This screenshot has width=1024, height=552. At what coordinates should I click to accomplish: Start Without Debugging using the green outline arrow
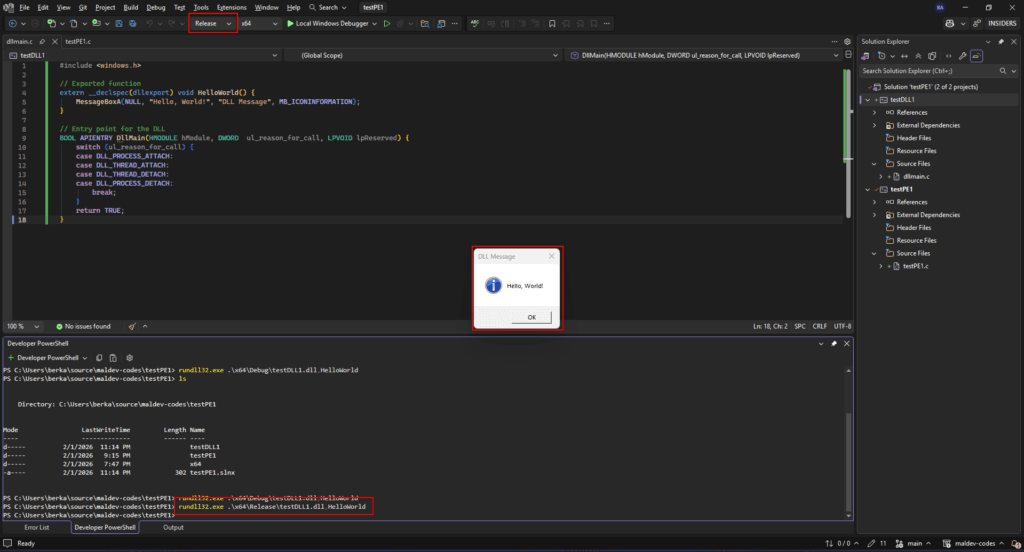click(387, 23)
